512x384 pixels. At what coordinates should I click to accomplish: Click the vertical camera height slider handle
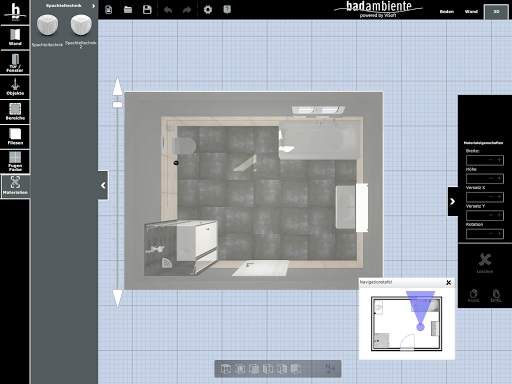tap(117, 105)
